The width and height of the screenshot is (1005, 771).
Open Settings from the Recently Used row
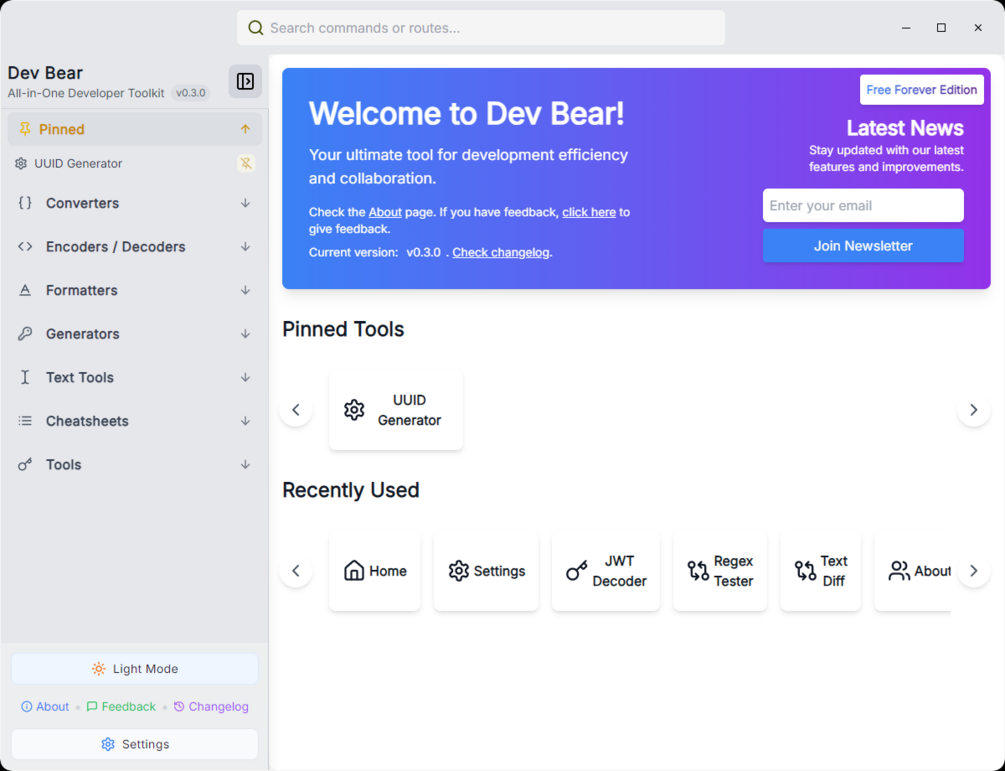click(x=486, y=570)
